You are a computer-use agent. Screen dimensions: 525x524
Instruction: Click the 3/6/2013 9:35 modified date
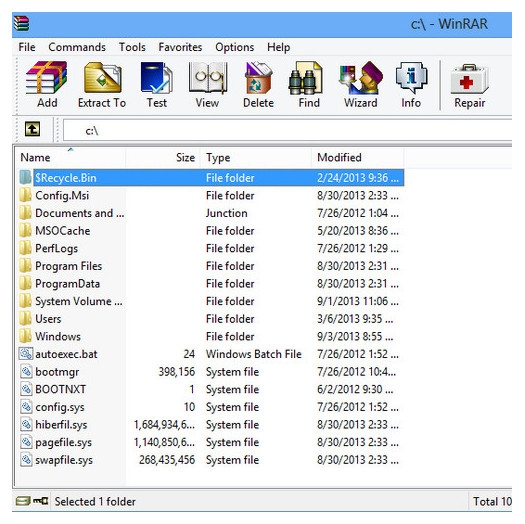(355, 319)
